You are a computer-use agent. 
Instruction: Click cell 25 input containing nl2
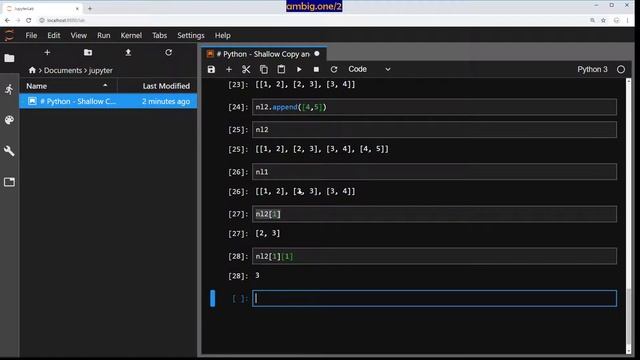(x=434, y=129)
